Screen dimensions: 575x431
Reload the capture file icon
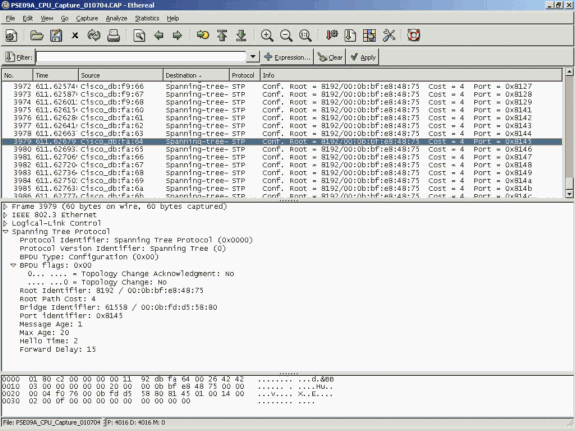tap(94, 36)
